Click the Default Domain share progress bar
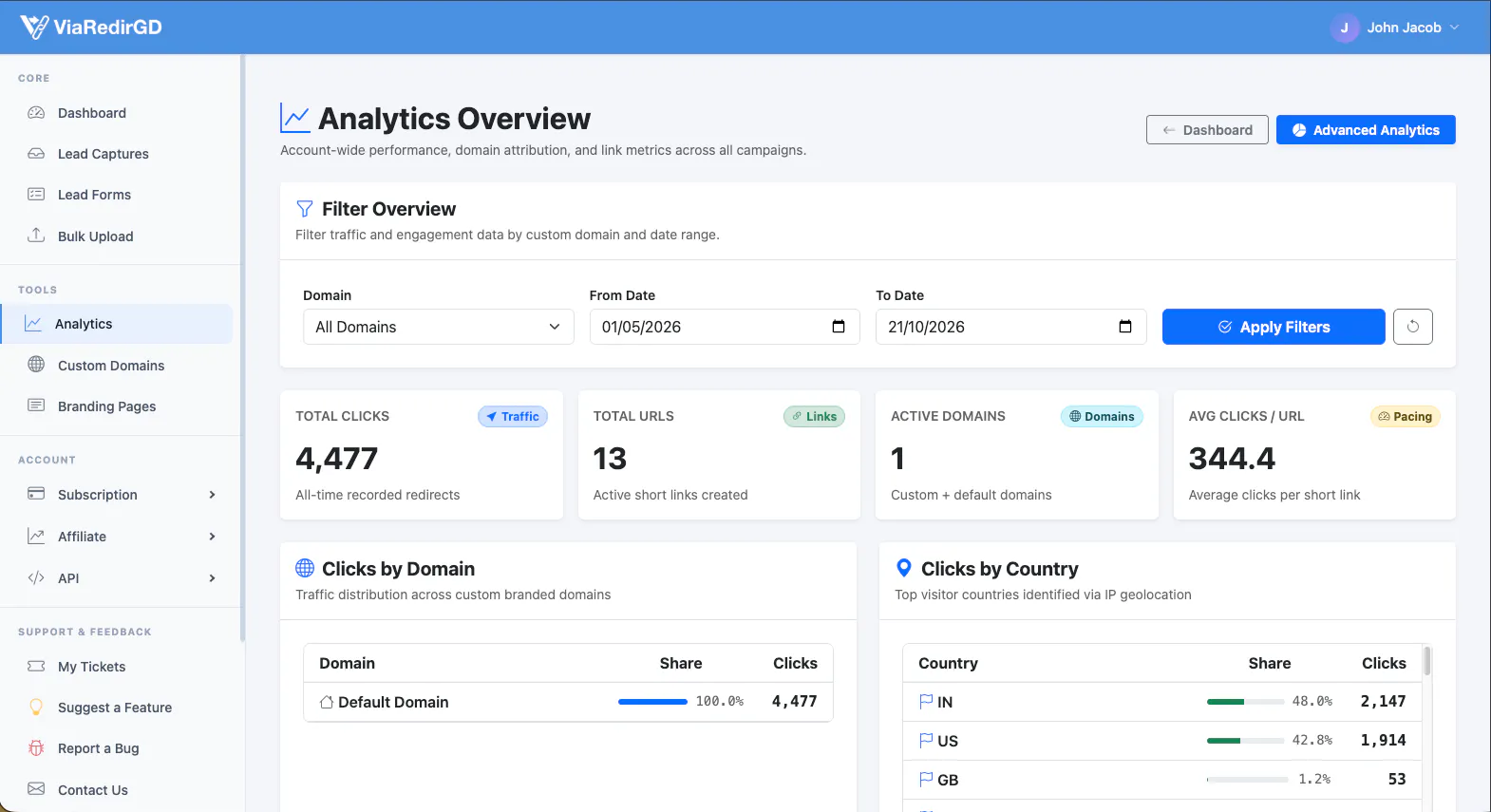Image resolution: width=1491 pixels, height=812 pixels. (x=652, y=702)
